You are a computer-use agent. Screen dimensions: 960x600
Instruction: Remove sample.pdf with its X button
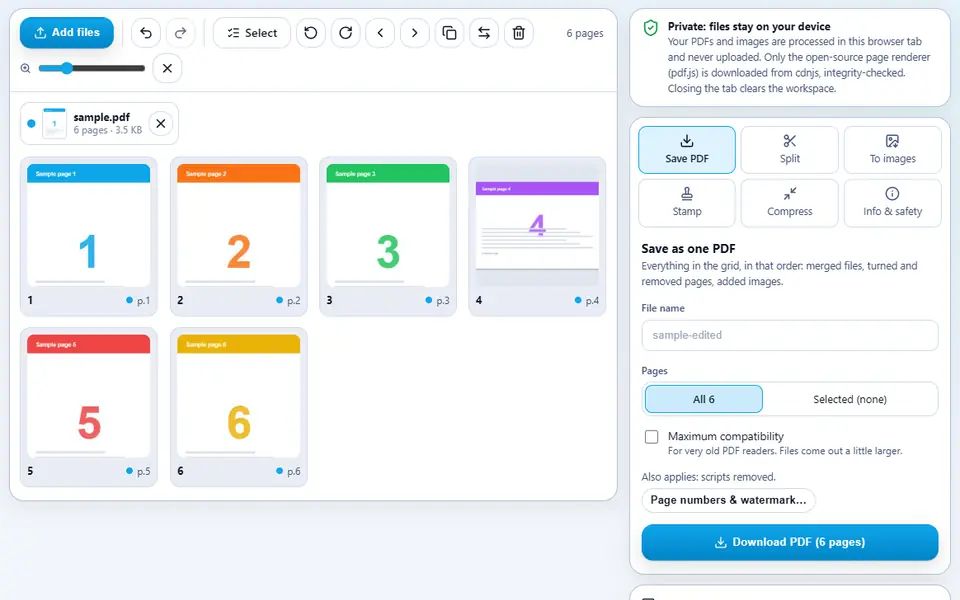coord(160,123)
